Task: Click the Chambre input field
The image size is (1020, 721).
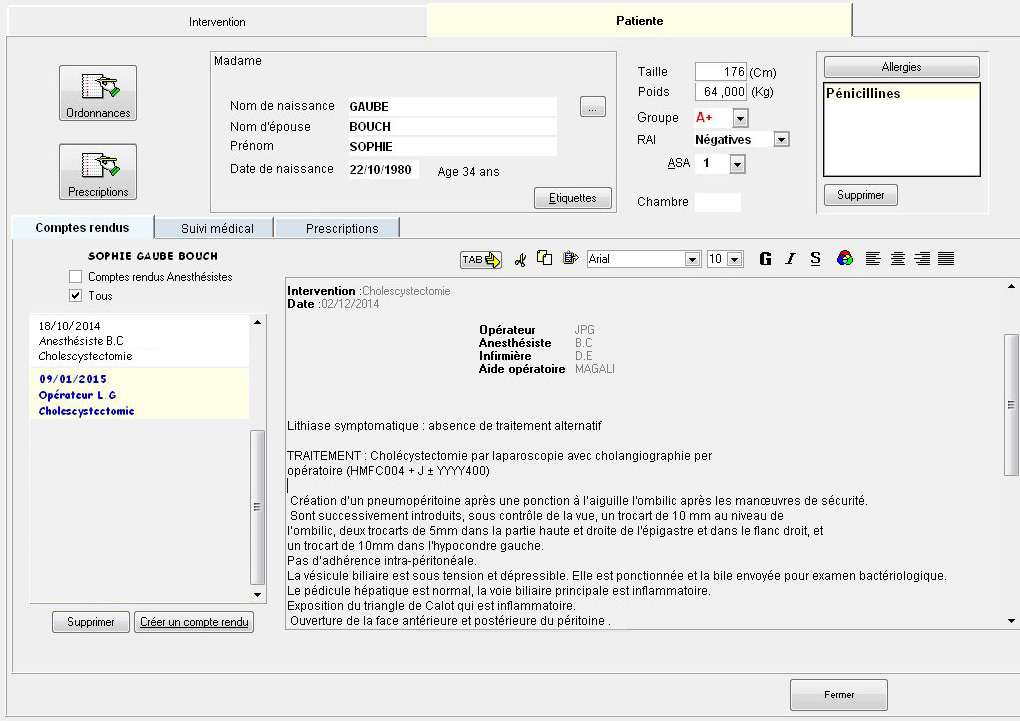Action: tap(718, 202)
